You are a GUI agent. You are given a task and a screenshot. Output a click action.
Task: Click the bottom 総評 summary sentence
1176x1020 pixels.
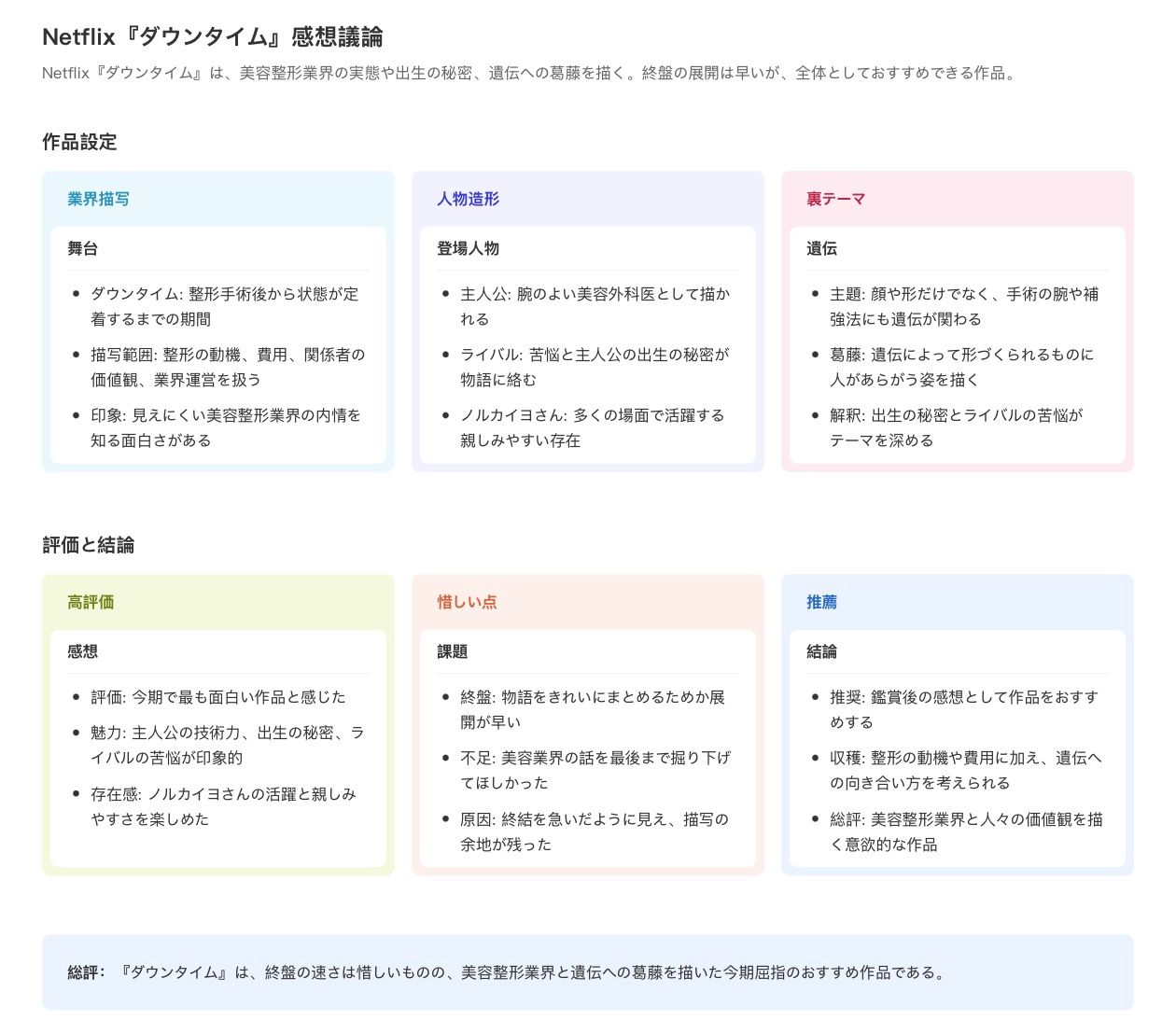tap(509, 972)
